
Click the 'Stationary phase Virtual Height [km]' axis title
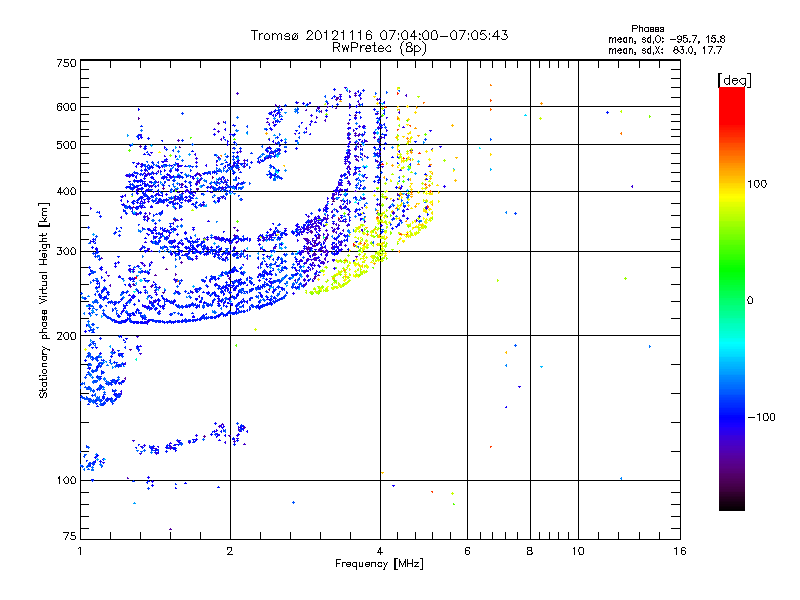click(44, 300)
